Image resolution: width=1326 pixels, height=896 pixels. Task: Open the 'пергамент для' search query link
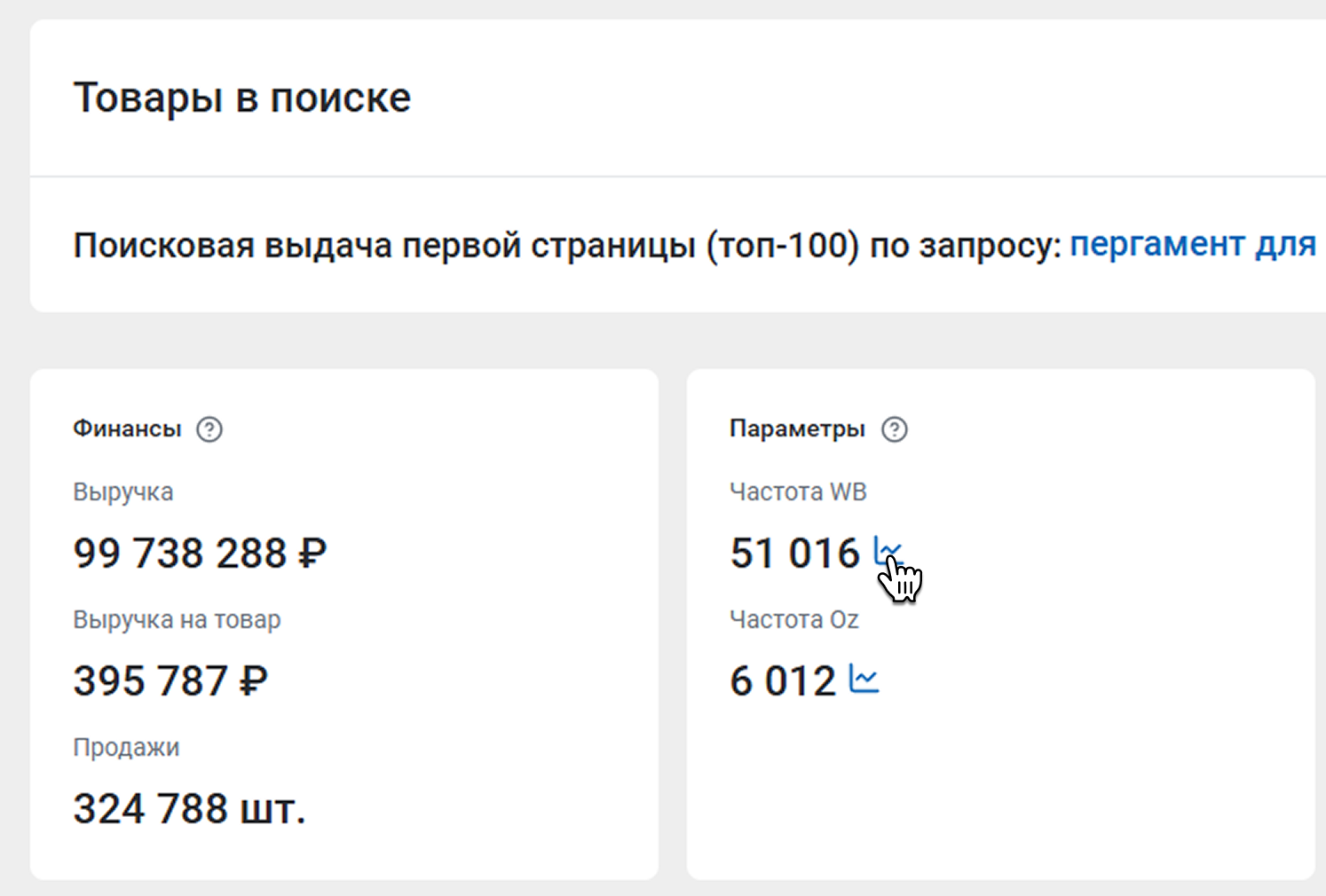(1192, 244)
